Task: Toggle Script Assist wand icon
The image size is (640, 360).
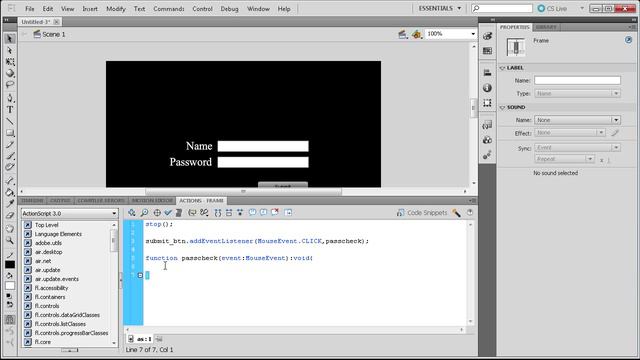Action: 456,213
